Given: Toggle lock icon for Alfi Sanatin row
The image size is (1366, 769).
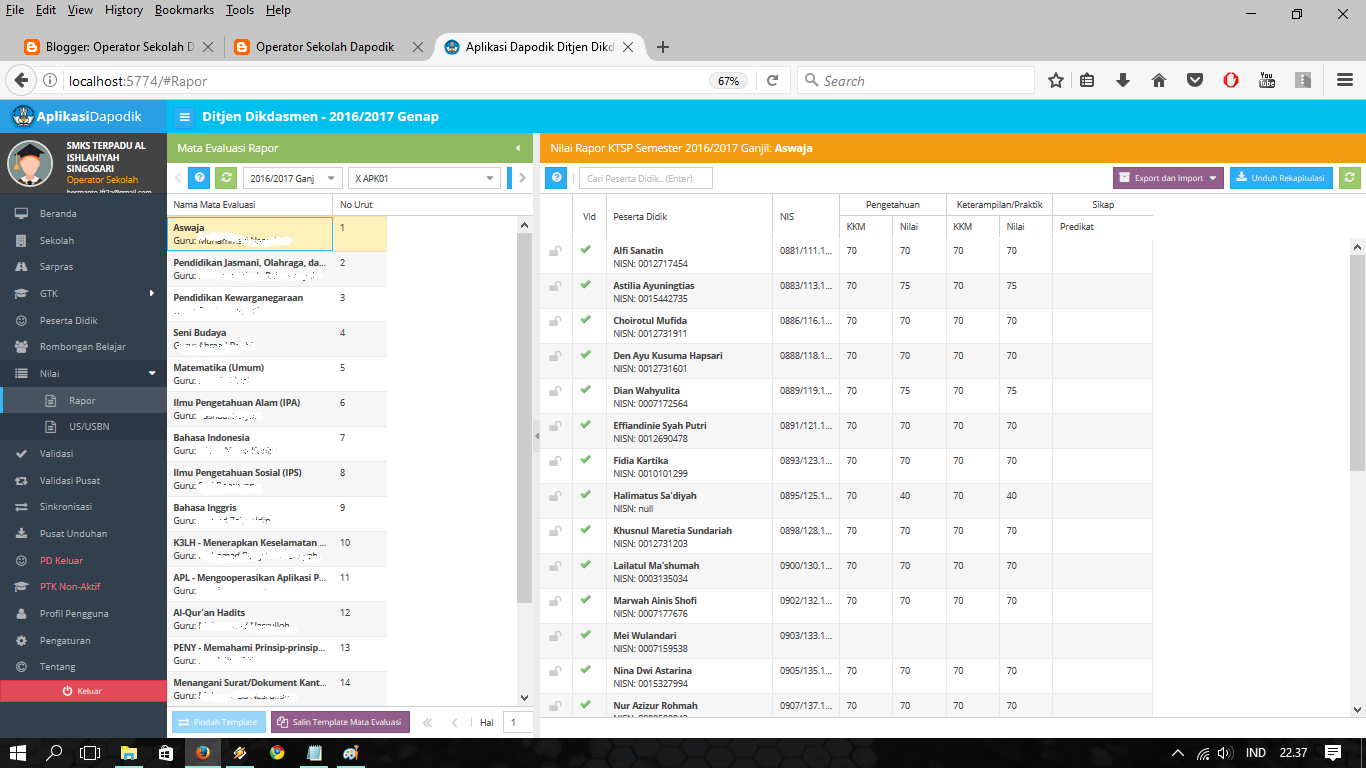Looking at the screenshot, I should click(x=555, y=251).
